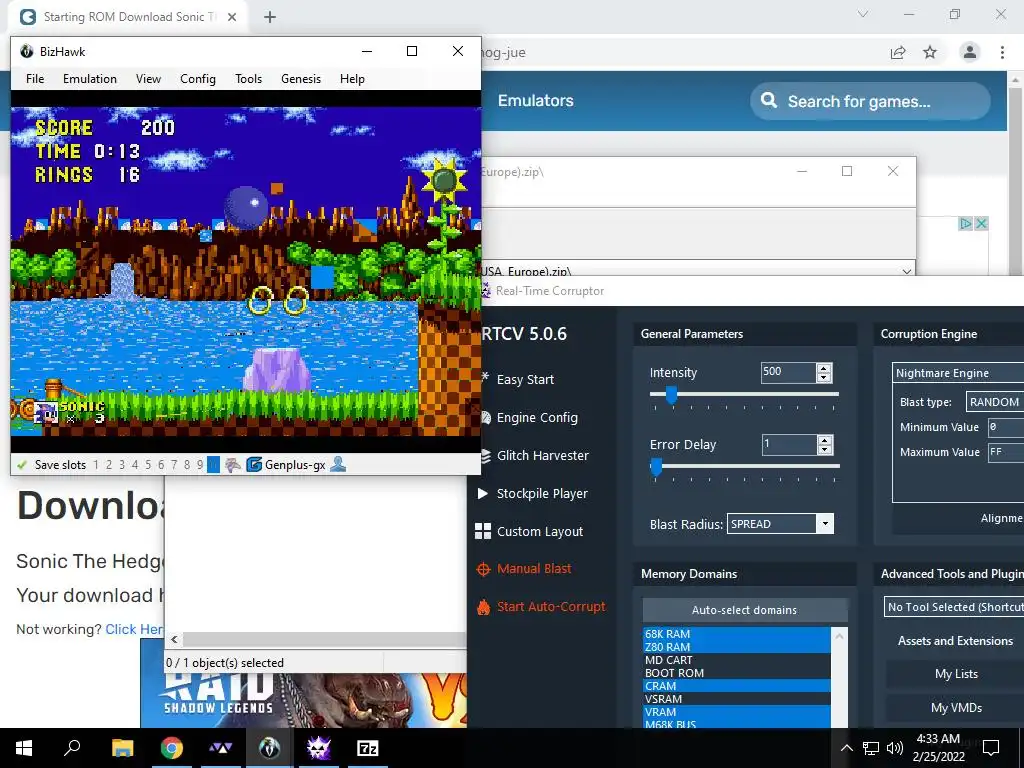This screenshot has width=1024, height=768.
Task: Open a new browser tab
Action: (270, 17)
